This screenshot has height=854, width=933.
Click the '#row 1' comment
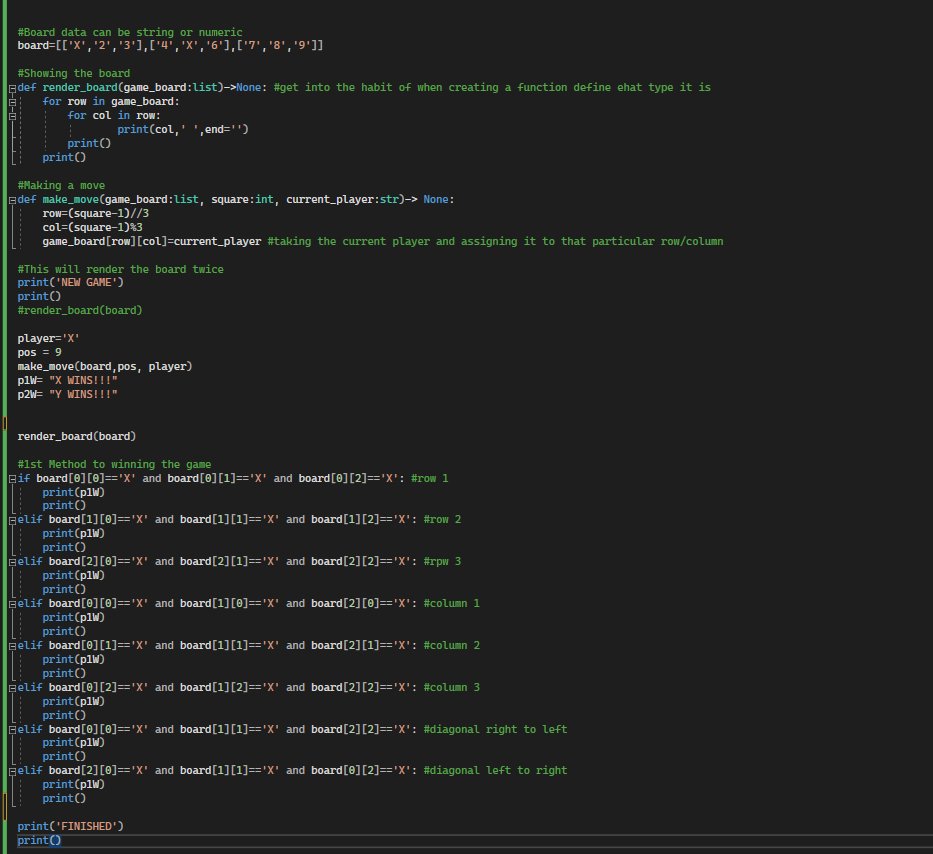point(430,478)
